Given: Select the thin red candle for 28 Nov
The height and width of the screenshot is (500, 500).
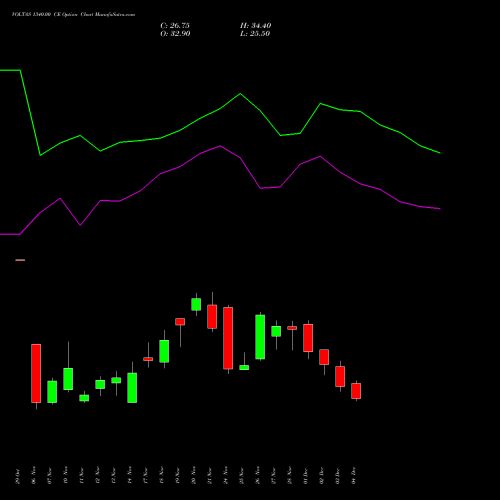Looking at the screenshot, I should 292,328.
